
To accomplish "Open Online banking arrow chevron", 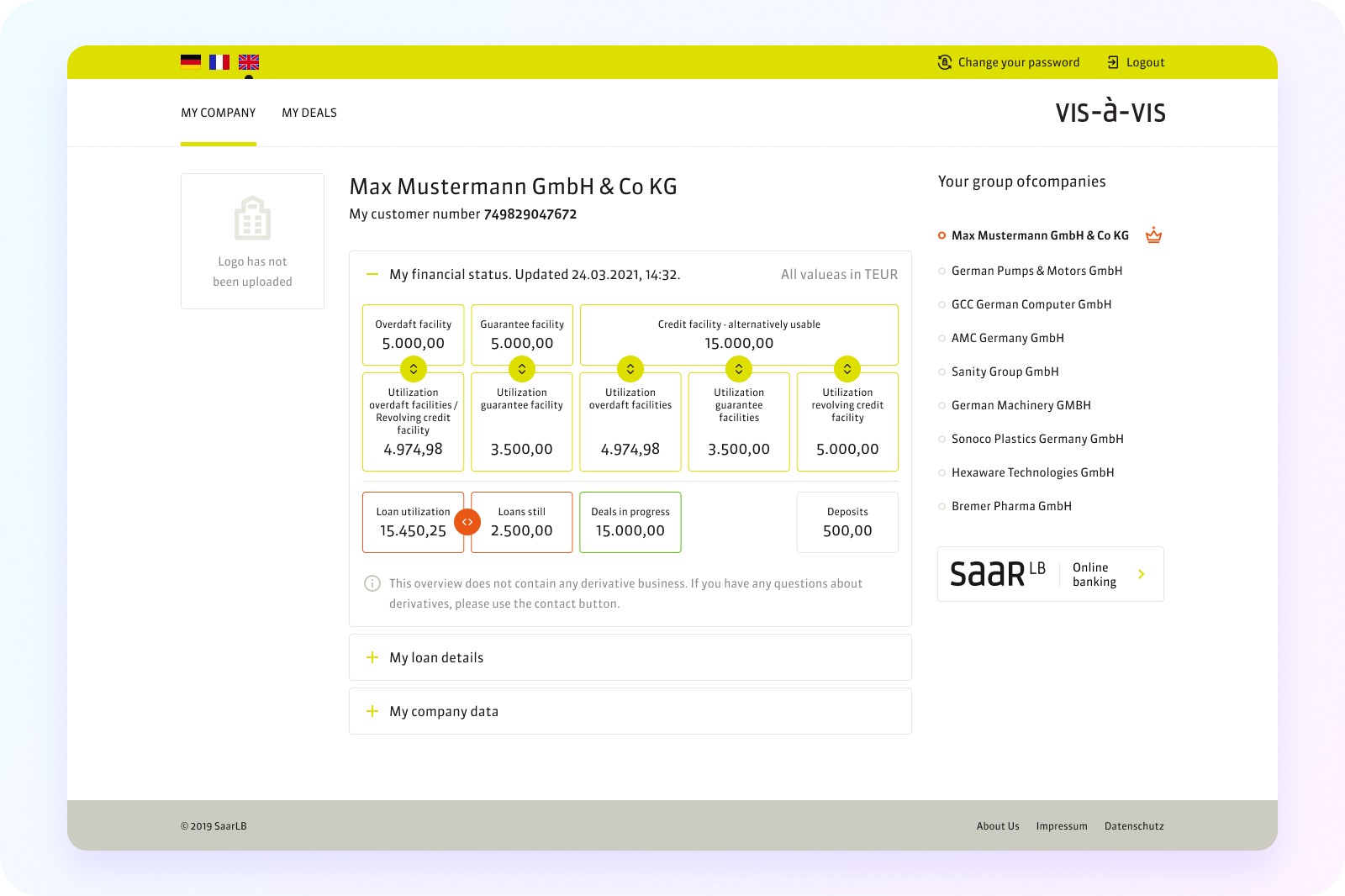I will pyautogui.click(x=1141, y=574).
